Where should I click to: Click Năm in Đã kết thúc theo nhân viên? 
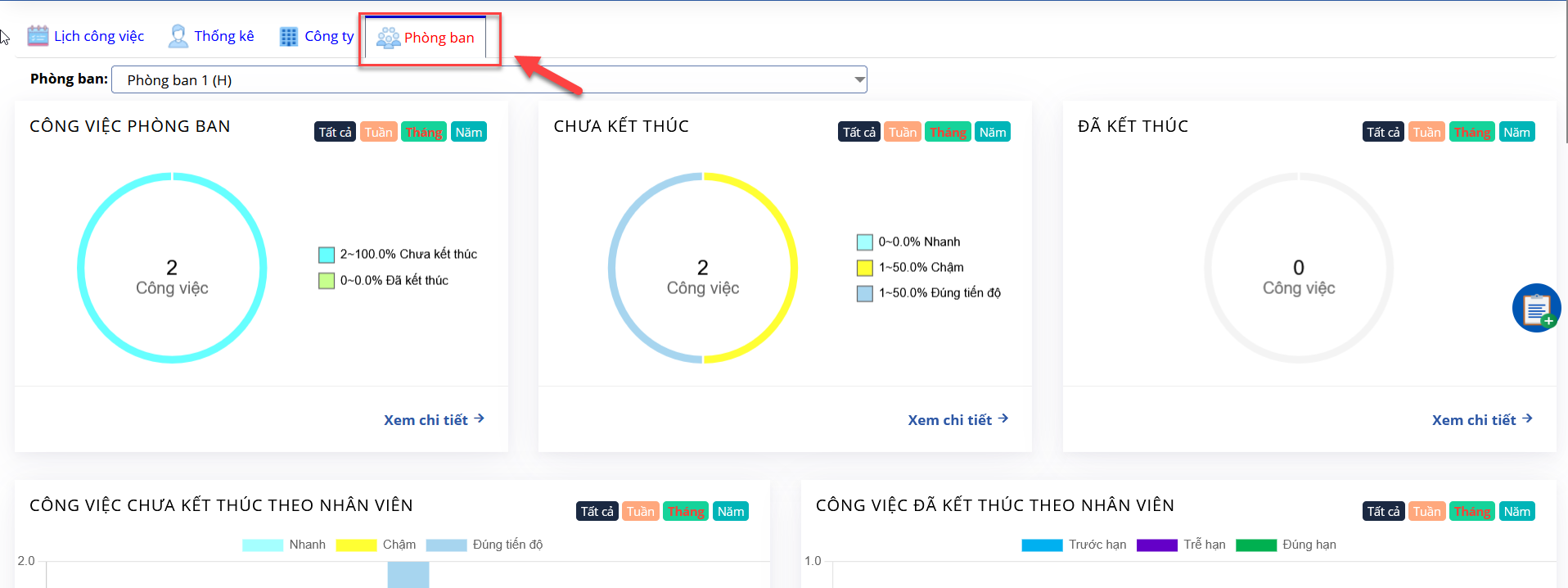pos(1516,511)
